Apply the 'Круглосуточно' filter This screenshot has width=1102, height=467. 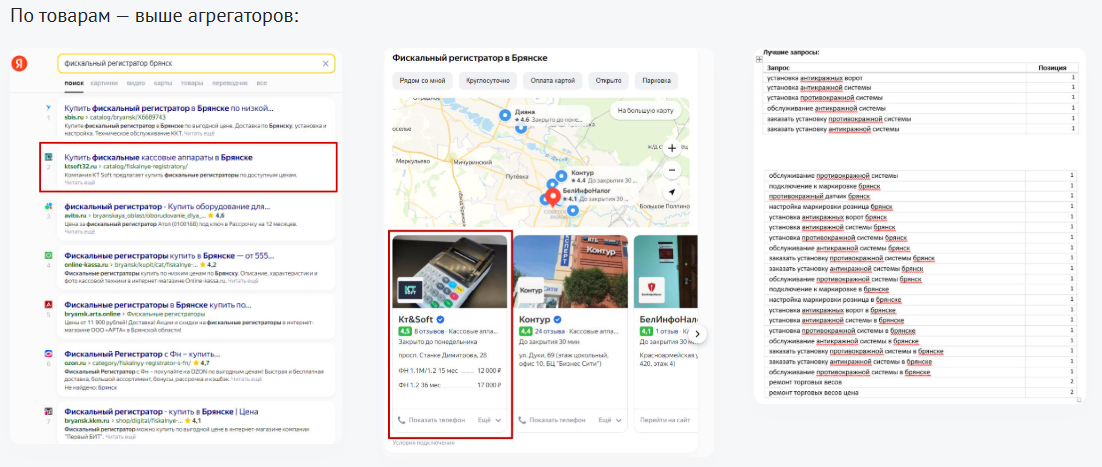pos(488,81)
